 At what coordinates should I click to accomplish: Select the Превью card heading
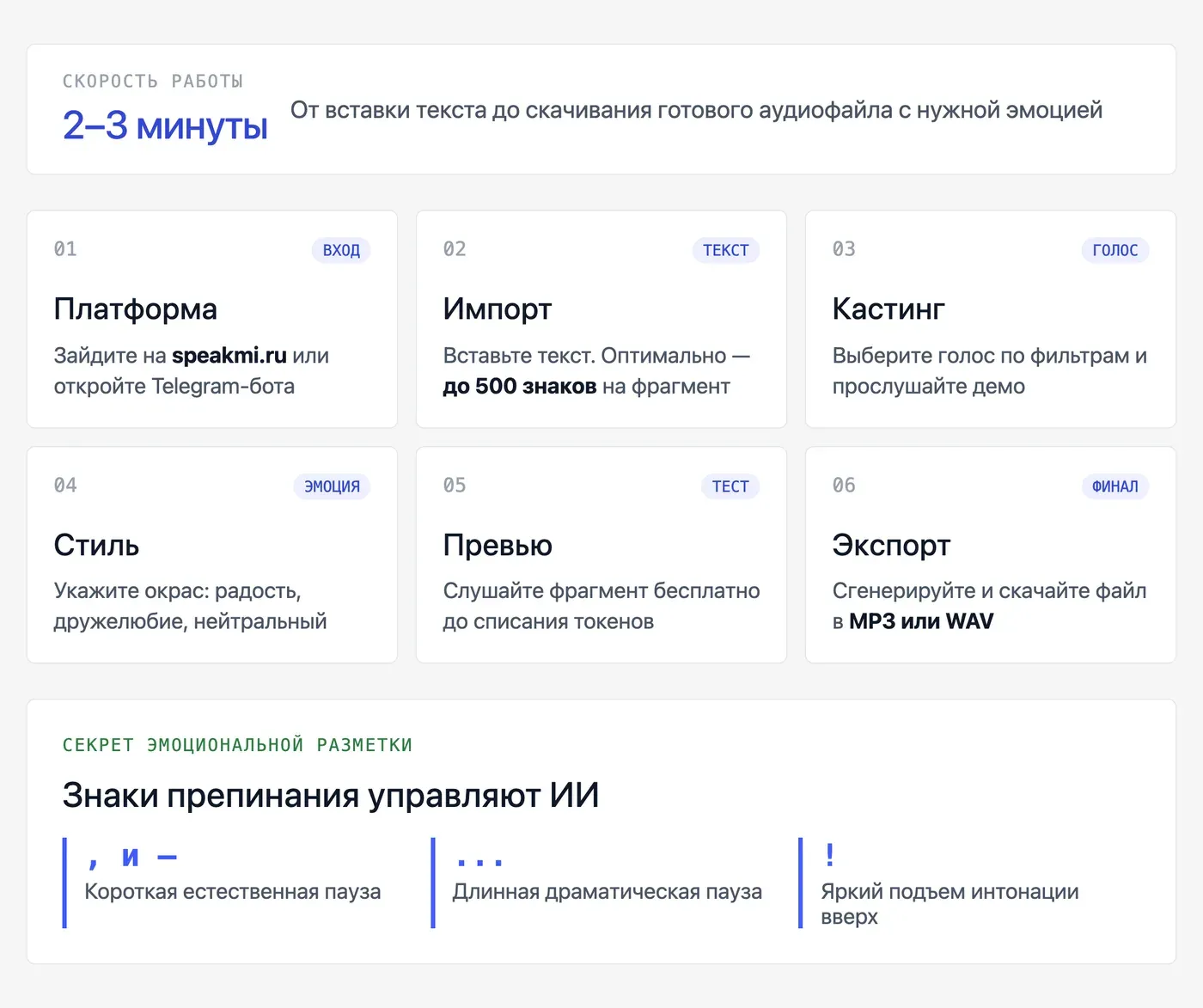tap(498, 545)
